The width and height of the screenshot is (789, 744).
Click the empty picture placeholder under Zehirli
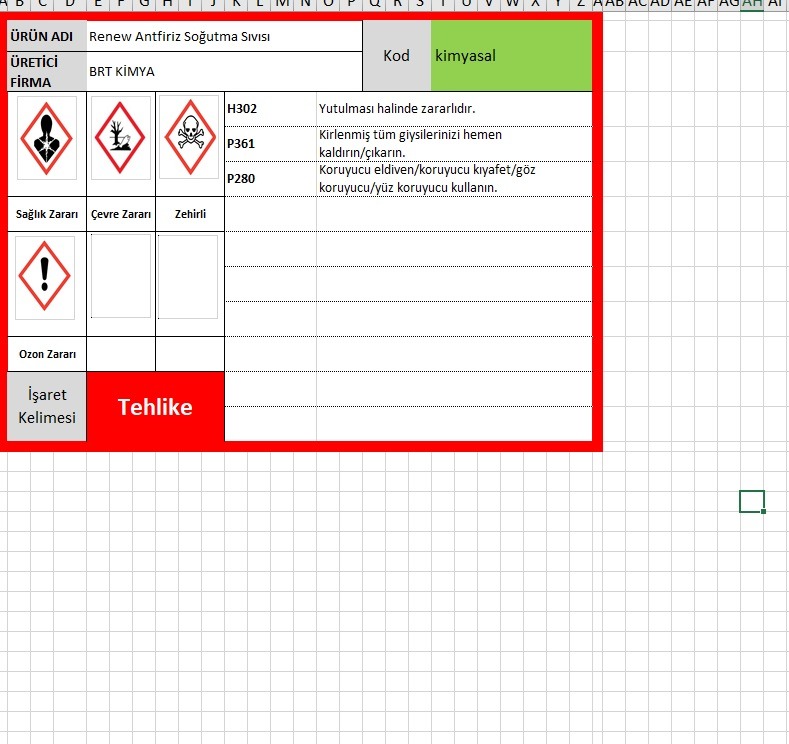[188, 277]
